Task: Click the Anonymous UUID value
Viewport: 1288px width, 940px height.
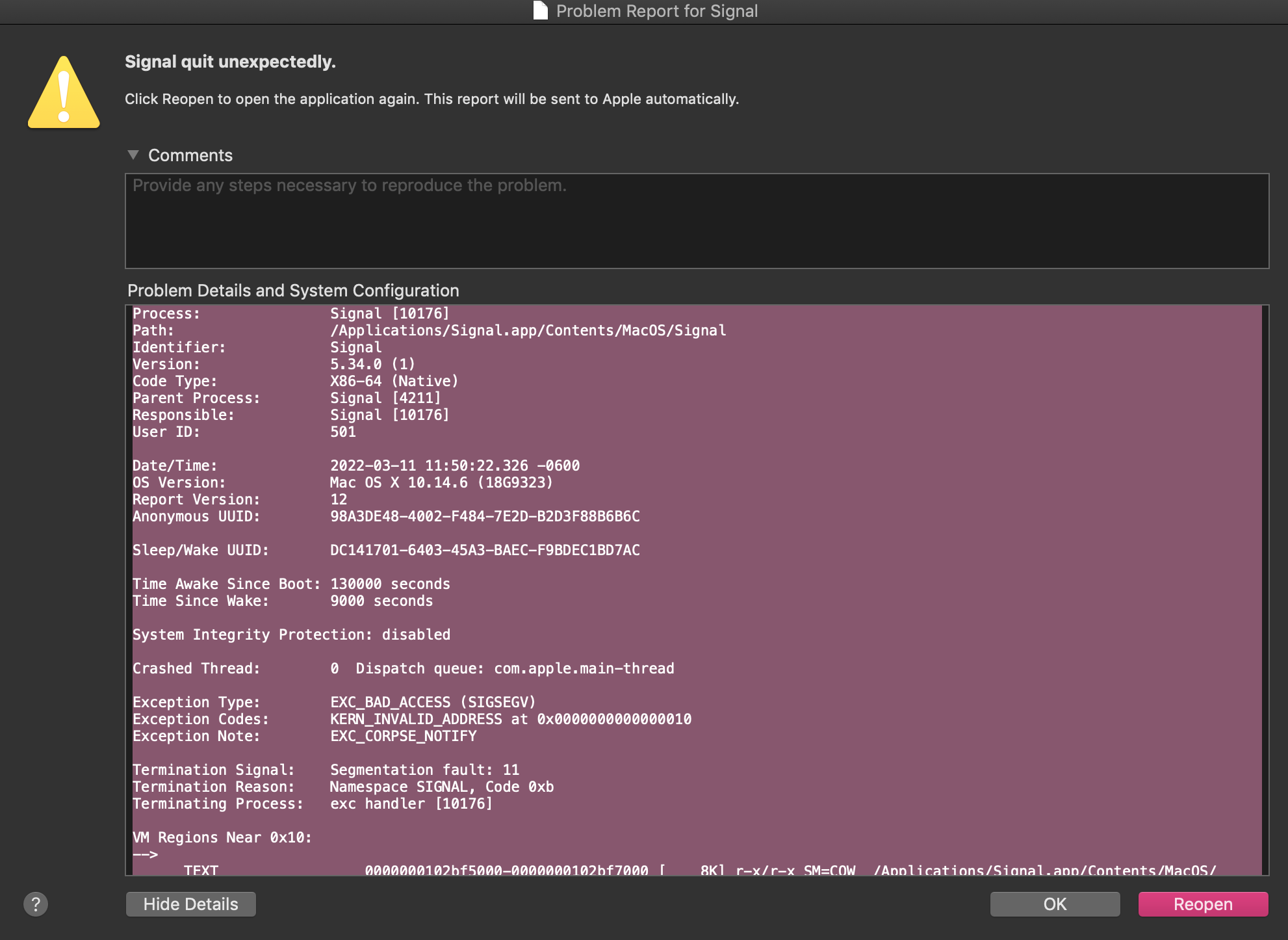Action: tap(484, 516)
